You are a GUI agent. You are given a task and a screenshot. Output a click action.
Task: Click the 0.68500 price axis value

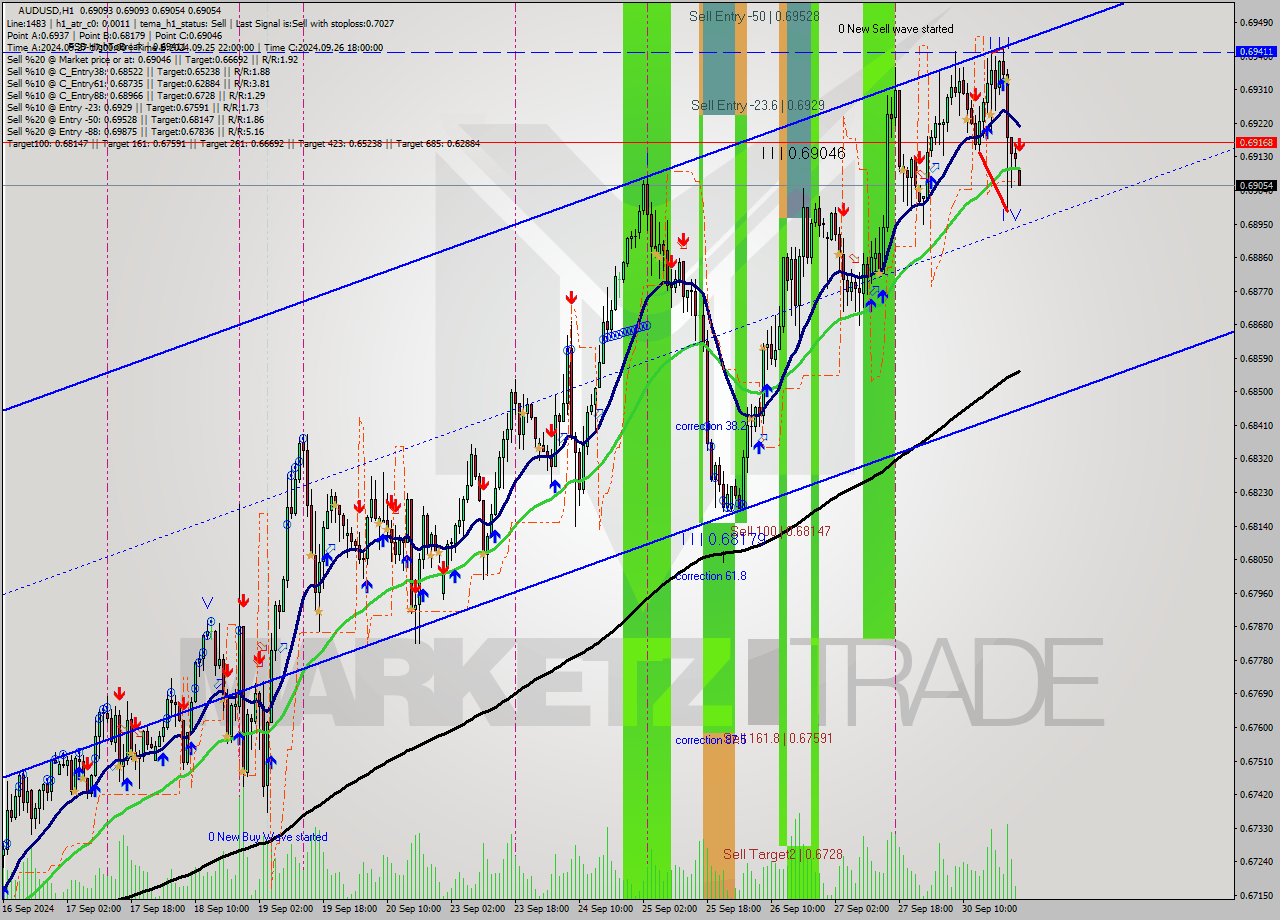(1257, 391)
